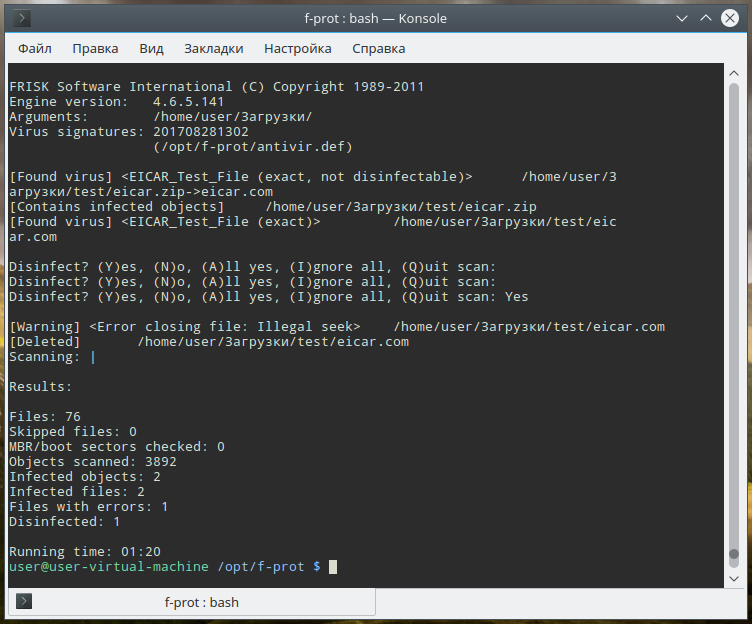Open the Справка menu
752x624 pixels.
[378, 48]
